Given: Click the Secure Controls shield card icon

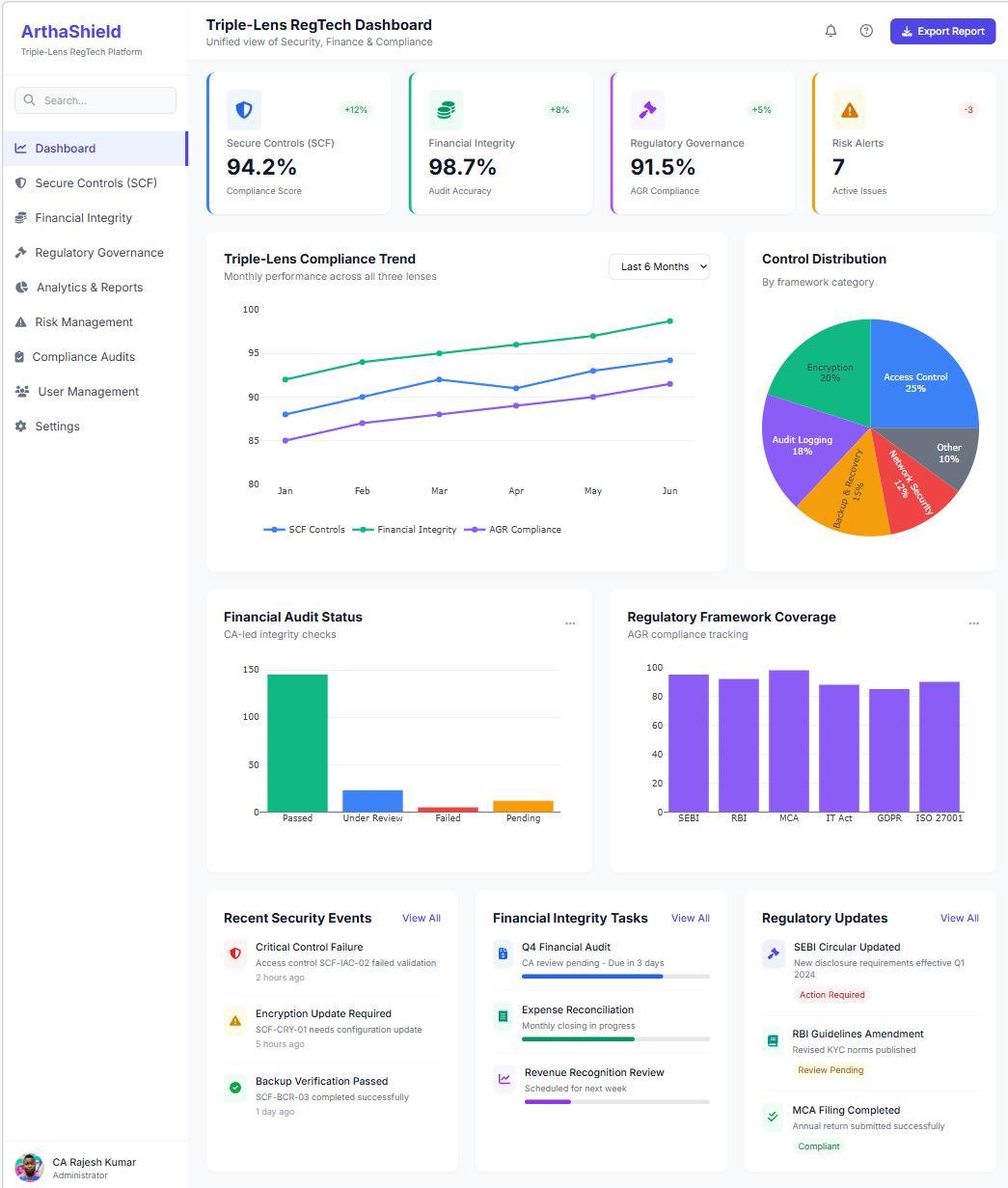Looking at the screenshot, I should click(x=244, y=110).
